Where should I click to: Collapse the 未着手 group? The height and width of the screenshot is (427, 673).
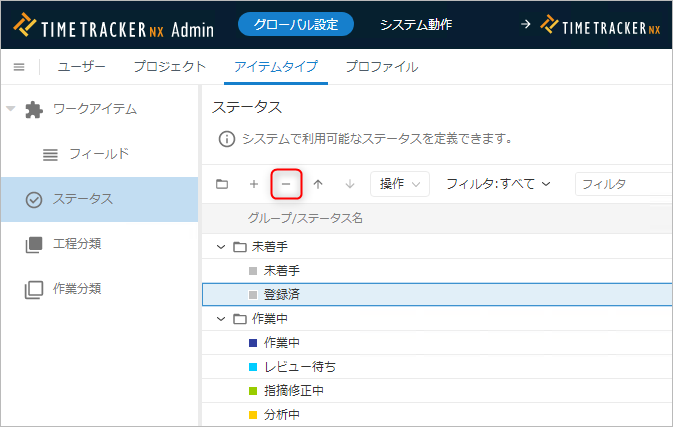pyautogui.click(x=221, y=246)
